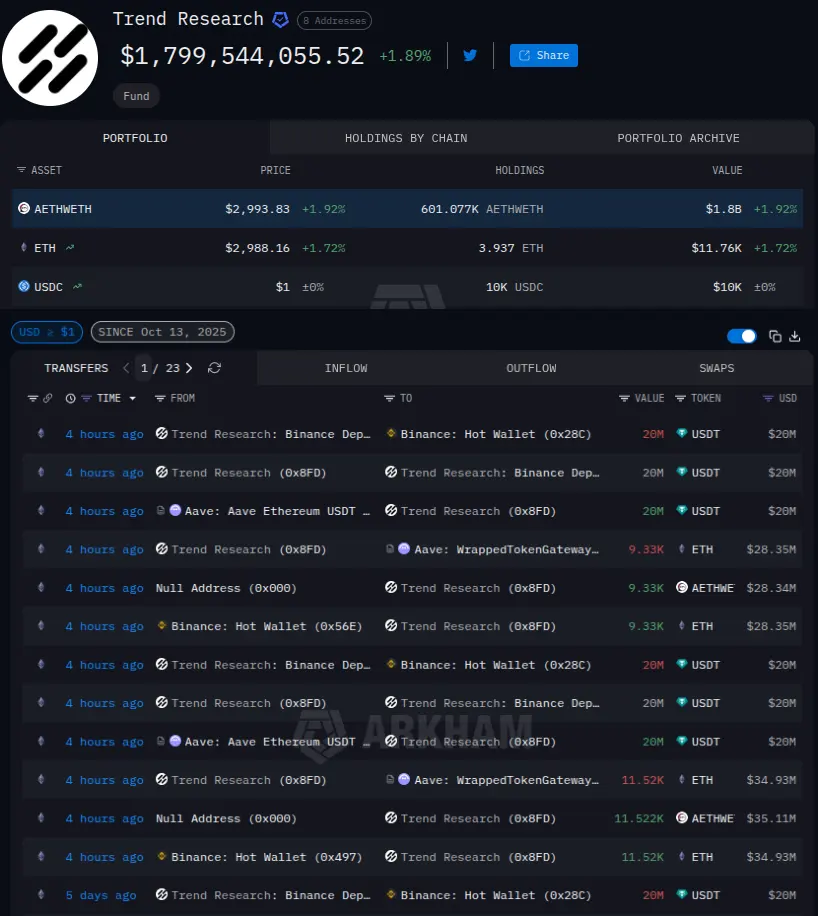Select the Inflow tab
Viewport: 818px width, 916px height.
346,368
